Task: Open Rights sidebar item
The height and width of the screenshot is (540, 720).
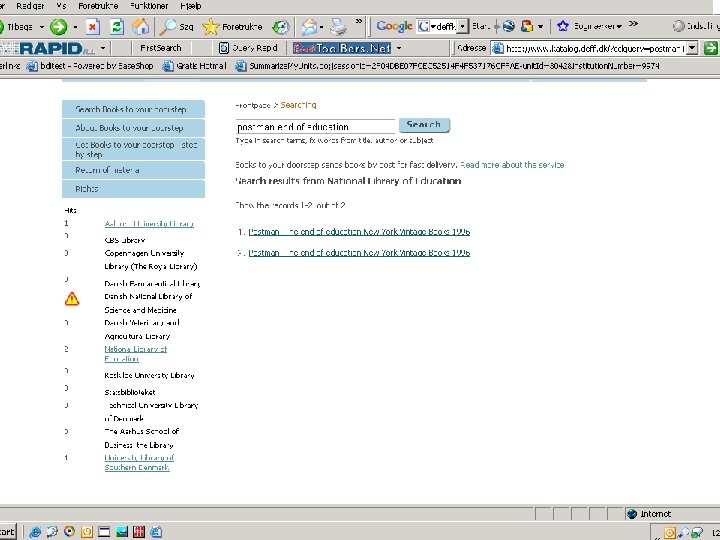Action: click(133, 189)
